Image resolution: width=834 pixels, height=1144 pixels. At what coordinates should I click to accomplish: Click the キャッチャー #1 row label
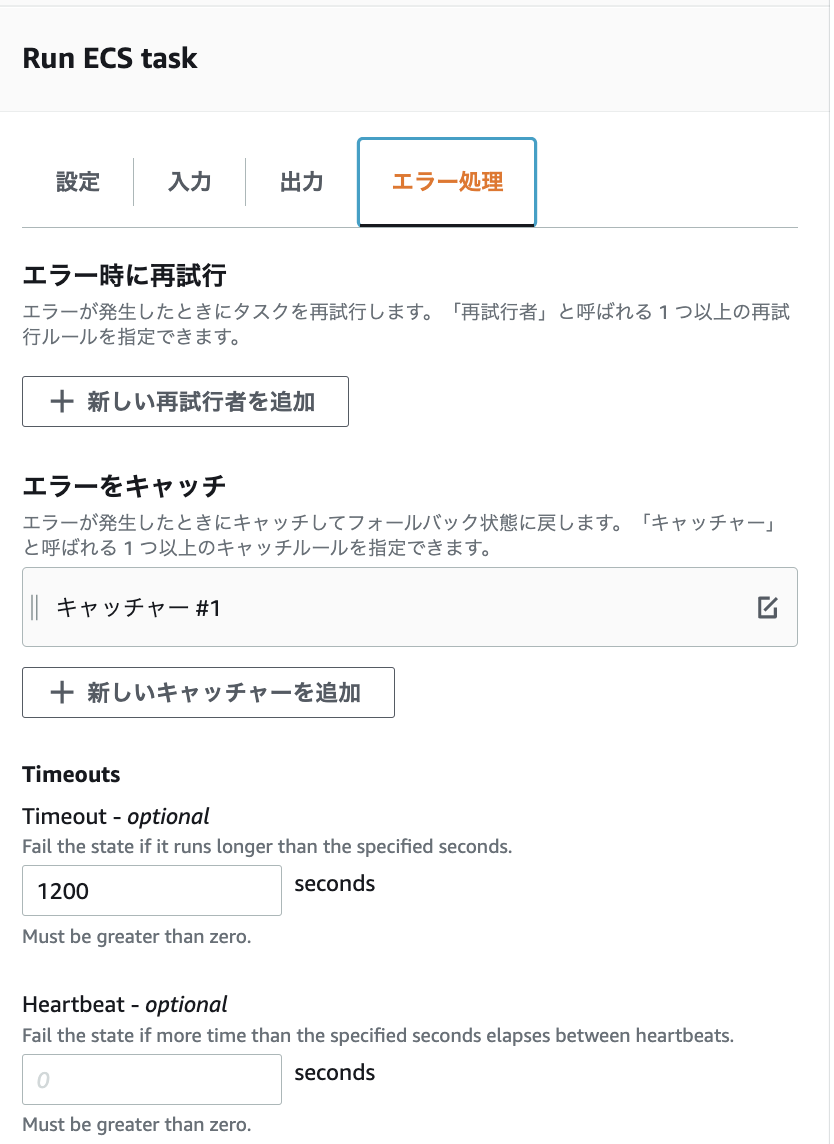pyautogui.click(x=120, y=606)
